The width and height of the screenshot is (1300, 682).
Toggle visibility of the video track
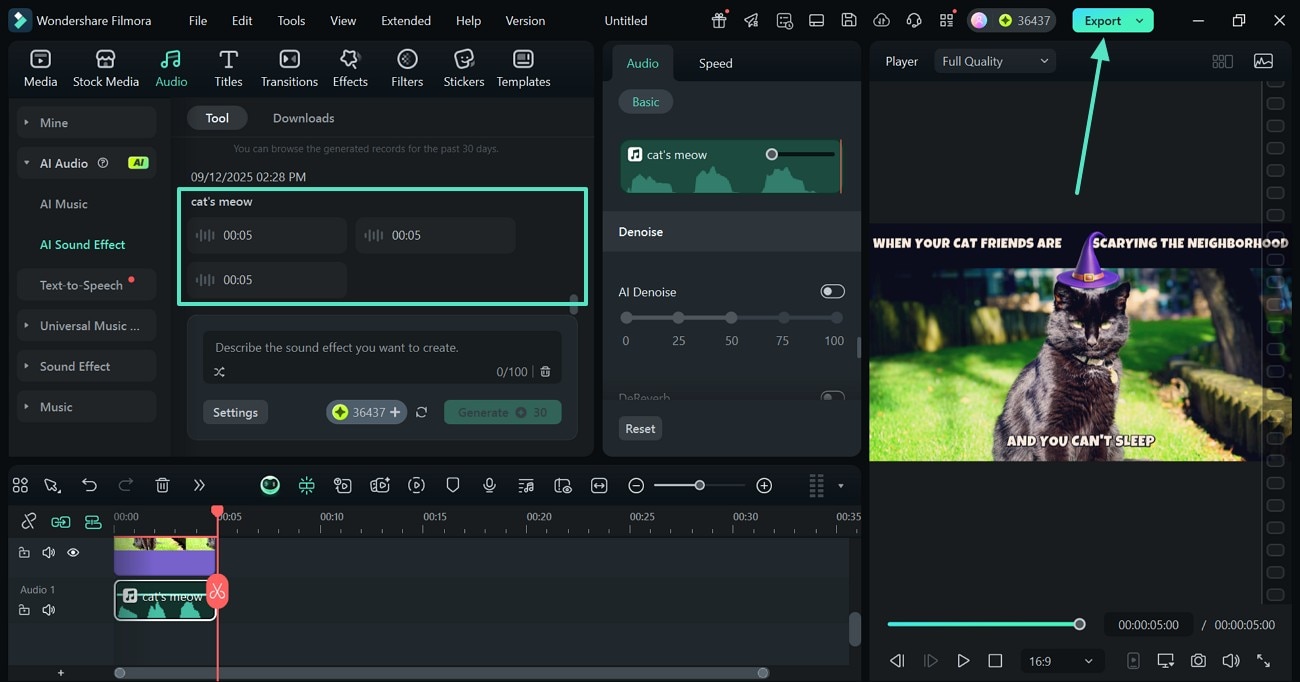point(72,552)
